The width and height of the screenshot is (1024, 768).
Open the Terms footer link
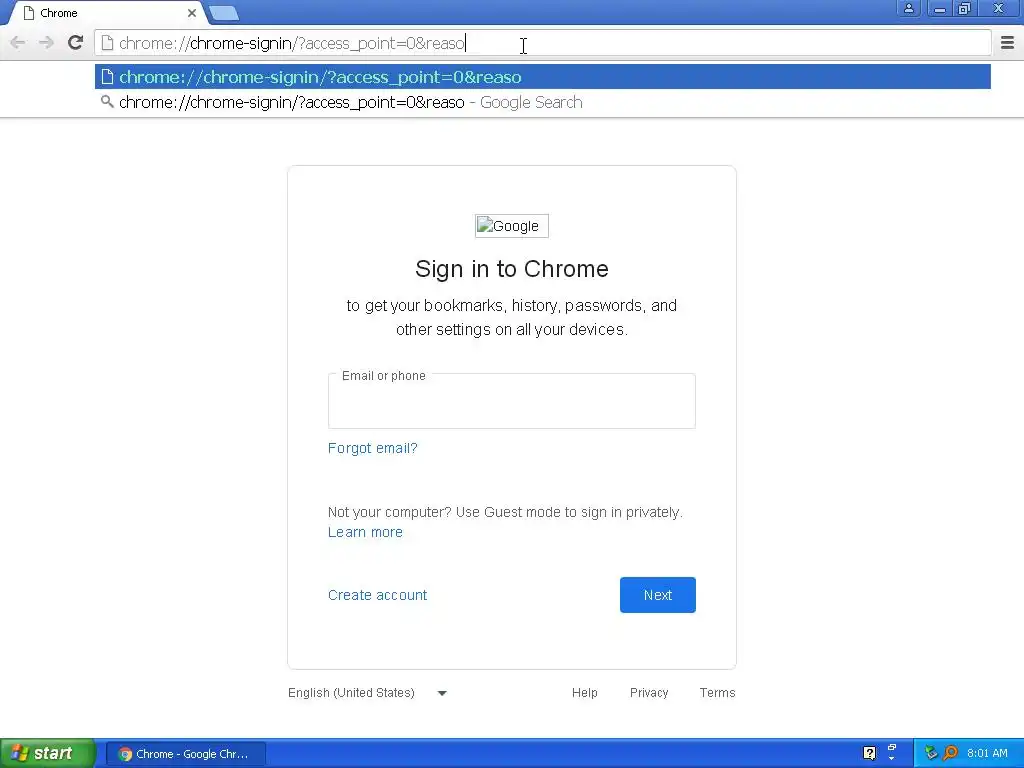tap(717, 693)
